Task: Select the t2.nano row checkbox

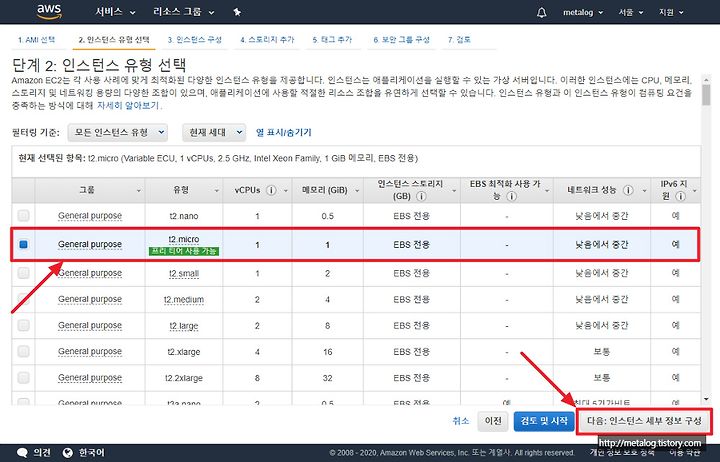Action: (x=23, y=215)
